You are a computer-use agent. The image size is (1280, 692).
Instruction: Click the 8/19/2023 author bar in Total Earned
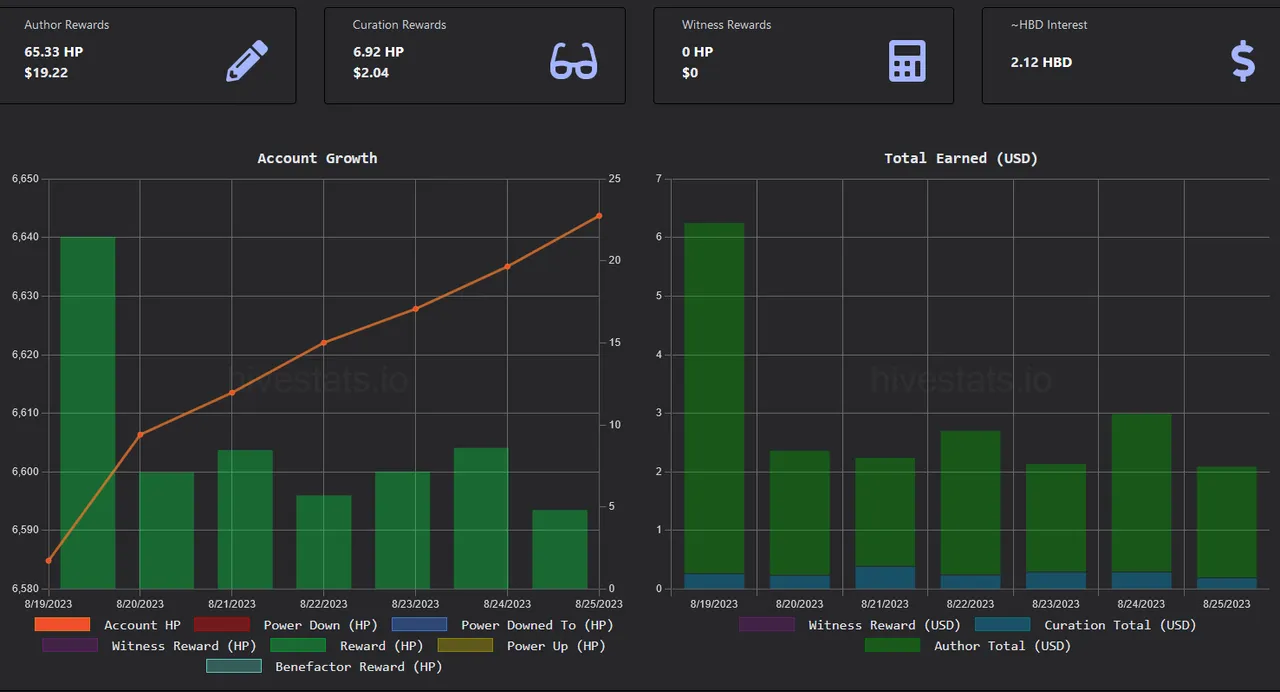714,400
